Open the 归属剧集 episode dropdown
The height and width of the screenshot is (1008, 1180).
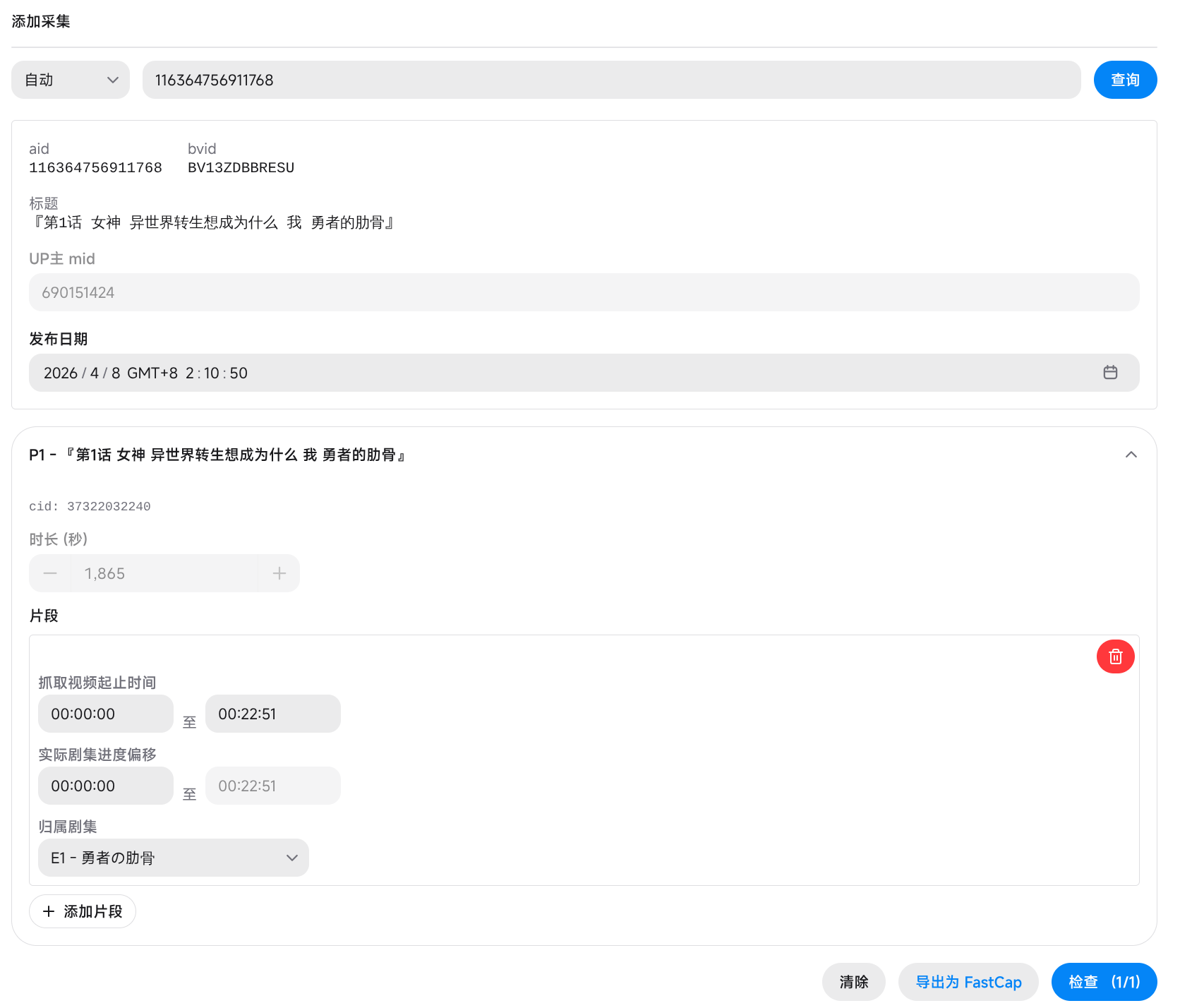[173, 858]
